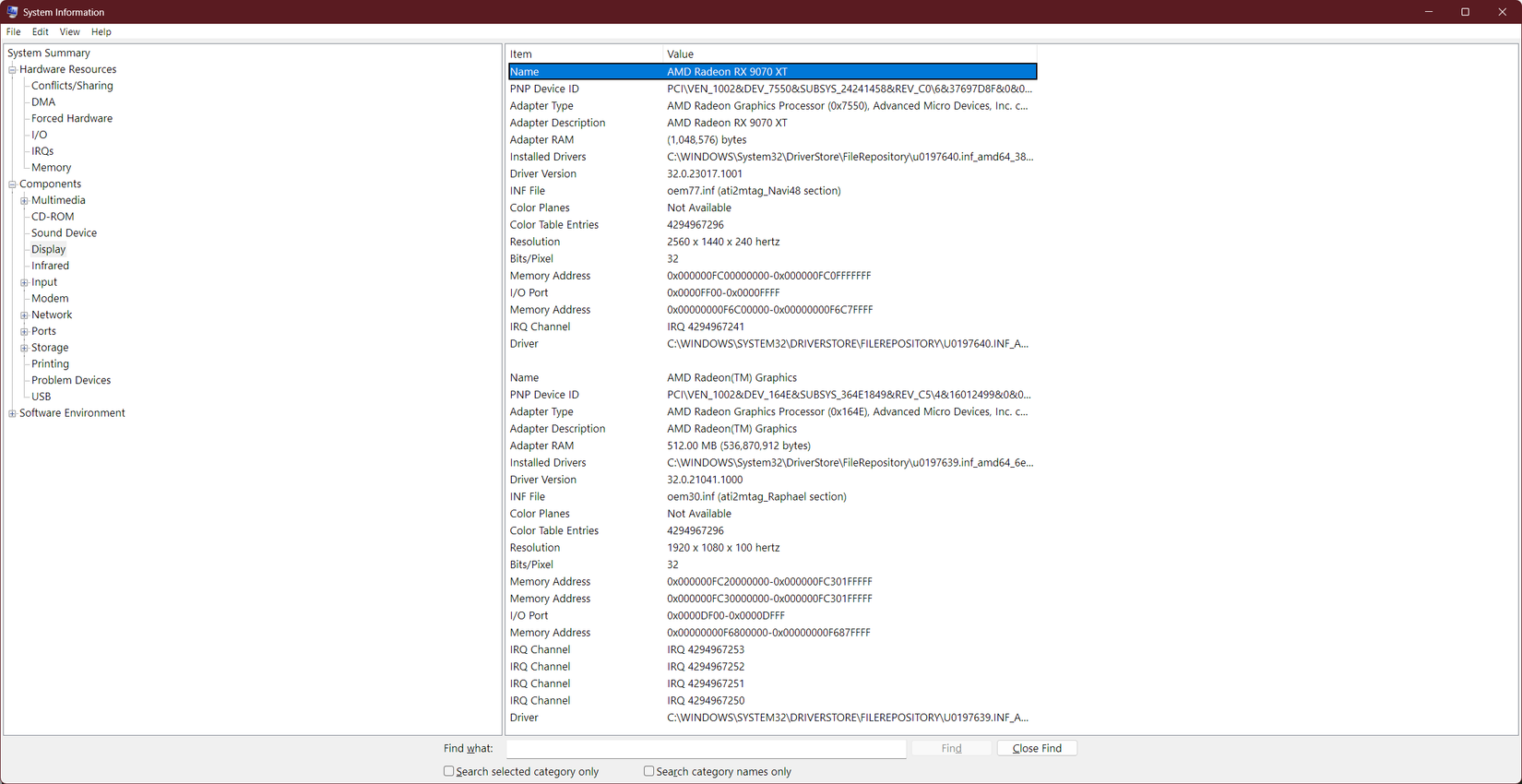Screen dimensions: 1522x784
Task: Click the Close Find button
Action: click(1037, 748)
